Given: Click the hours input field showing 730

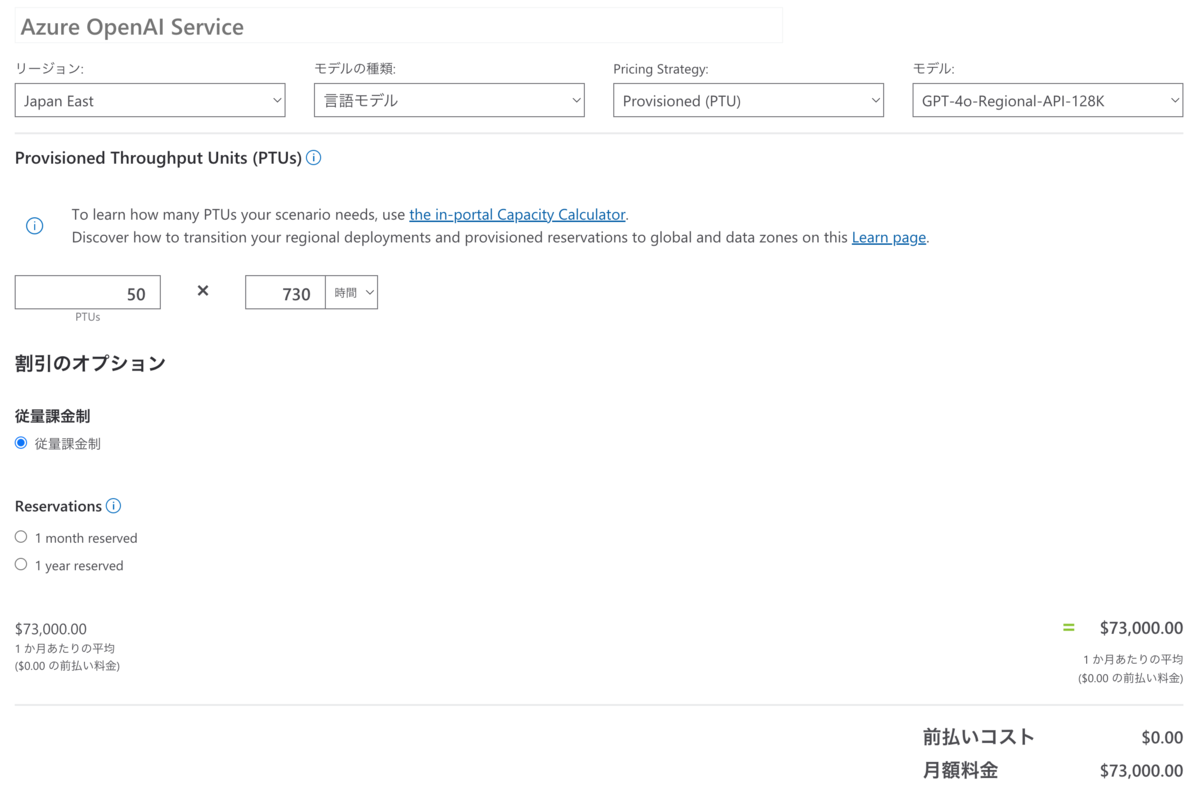Looking at the screenshot, I should pyautogui.click(x=285, y=293).
